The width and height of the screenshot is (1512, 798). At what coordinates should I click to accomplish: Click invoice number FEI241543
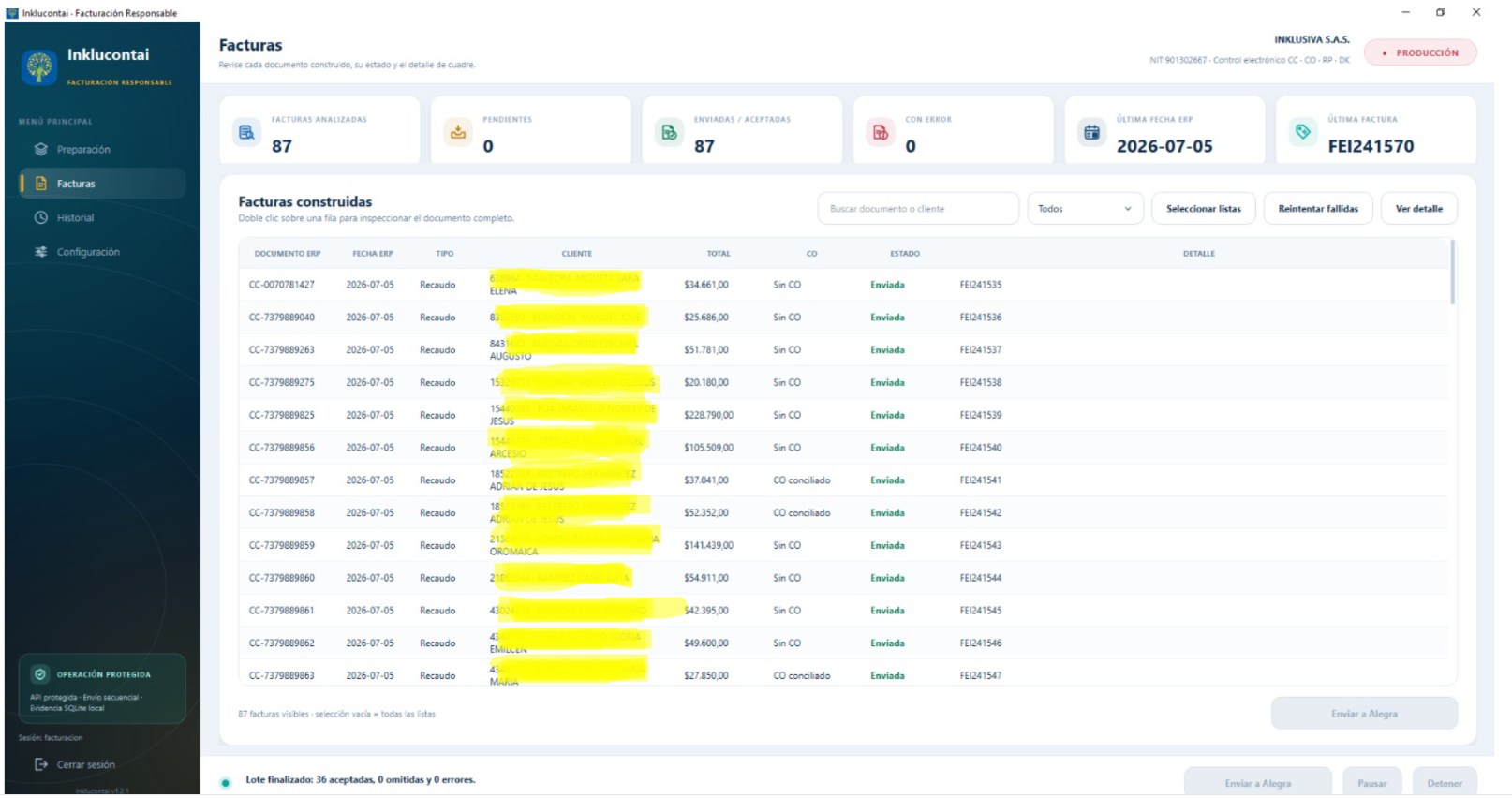pyautogui.click(x=981, y=545)
